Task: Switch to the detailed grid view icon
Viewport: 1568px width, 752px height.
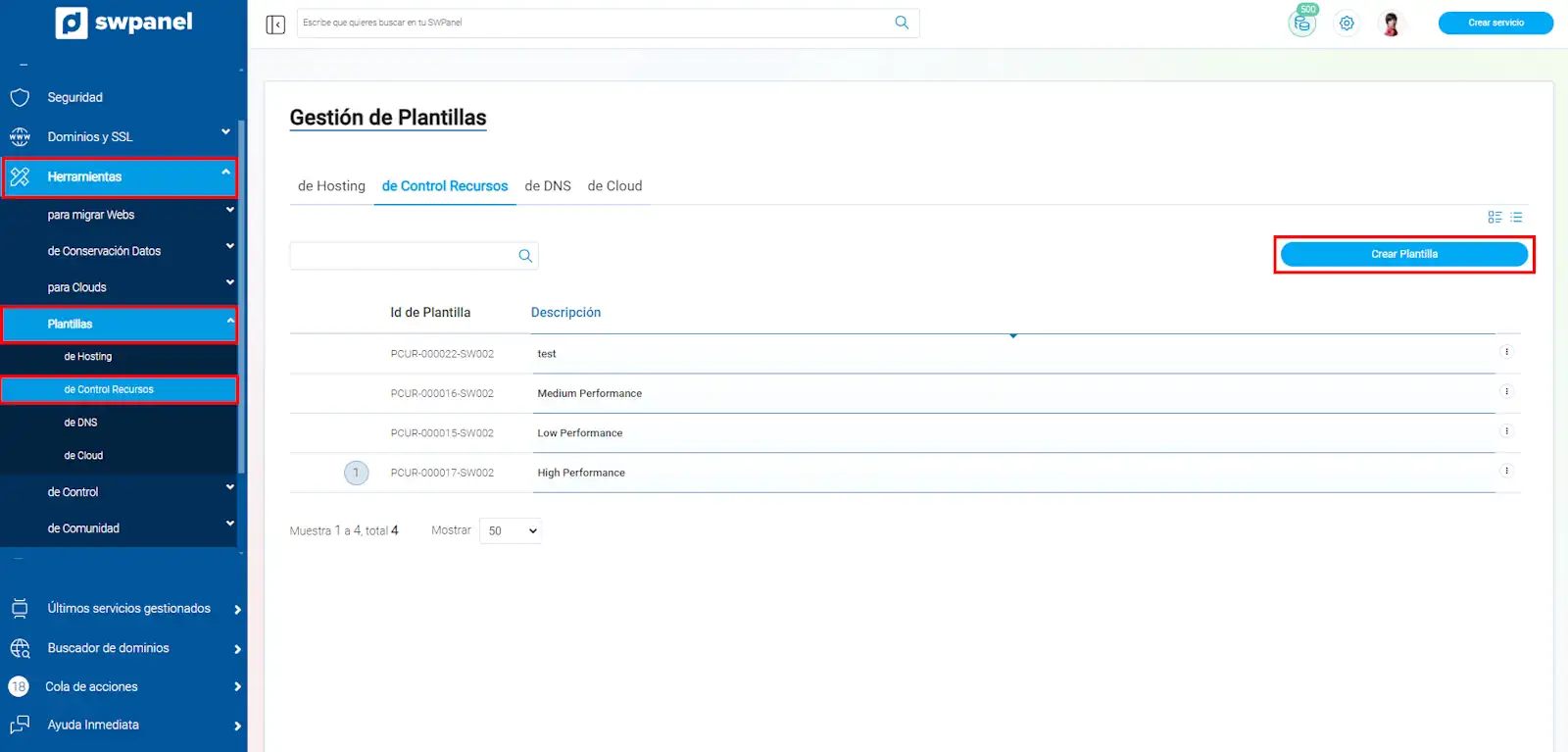Action: [1494, 217]
